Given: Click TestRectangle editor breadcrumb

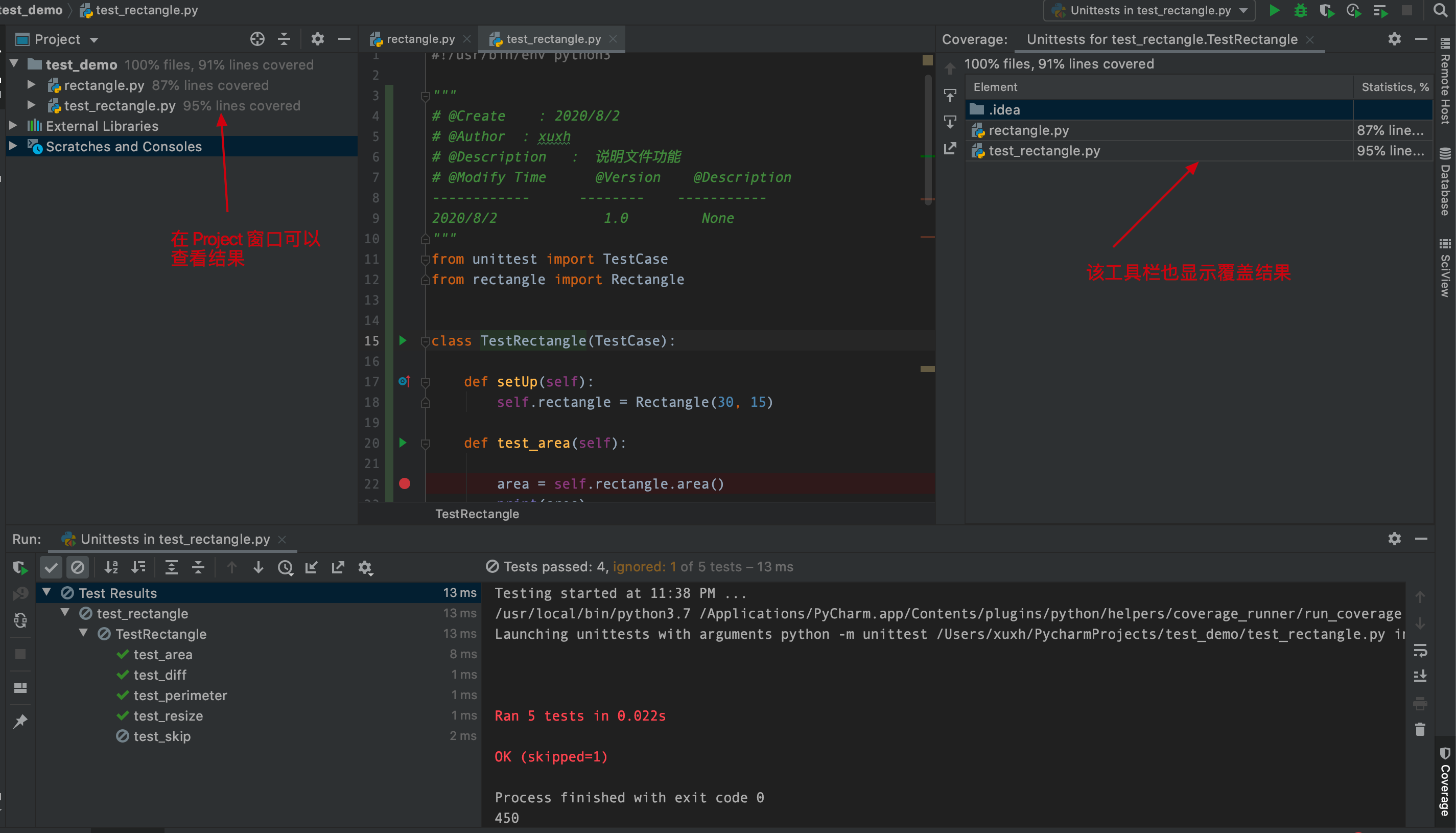Looking at the screenshot, I should [x=477, y=514].
